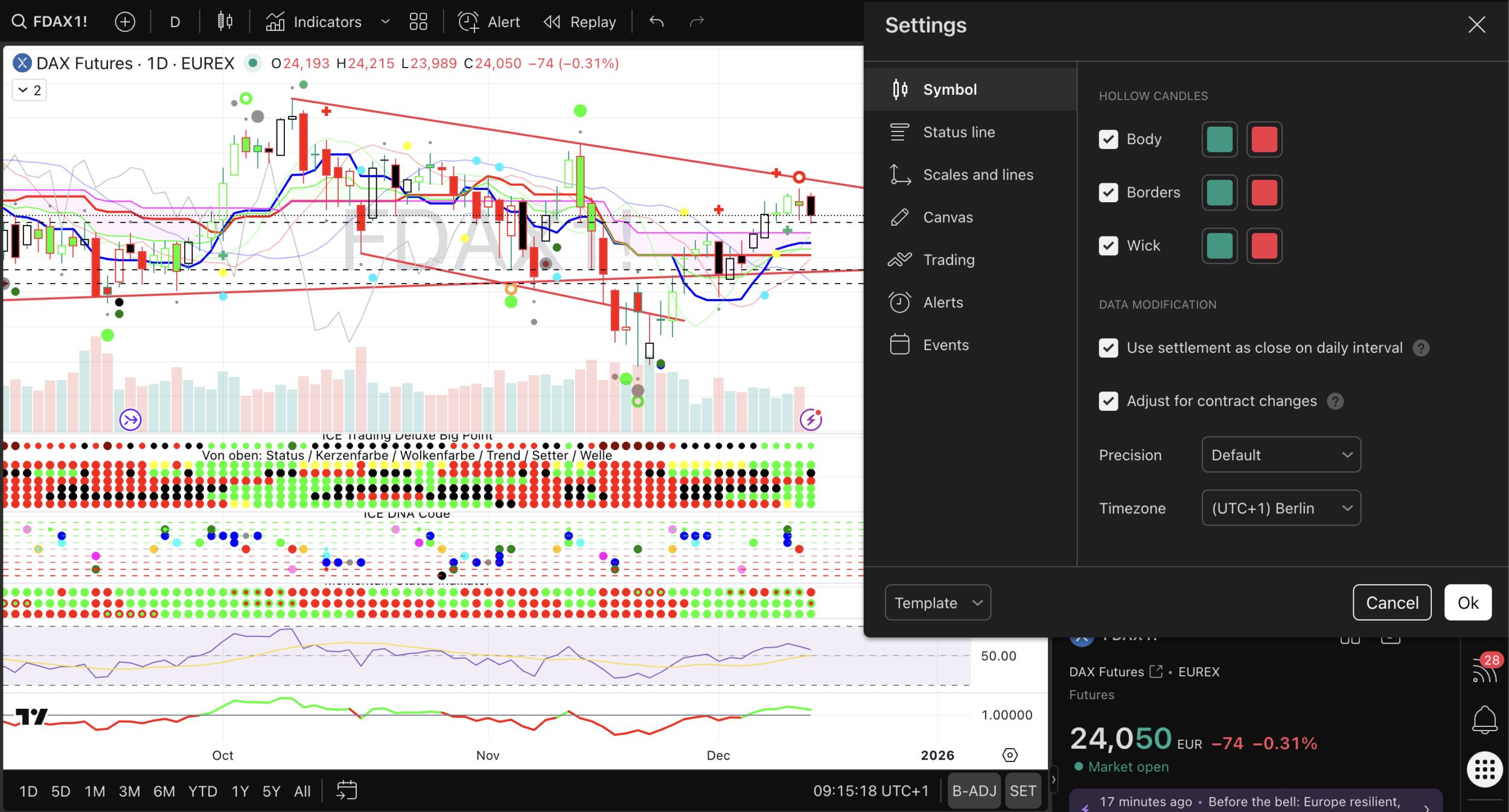Click the compare symbol plus icon
This screenshot has height=812, width=1509.
[125, 22]
